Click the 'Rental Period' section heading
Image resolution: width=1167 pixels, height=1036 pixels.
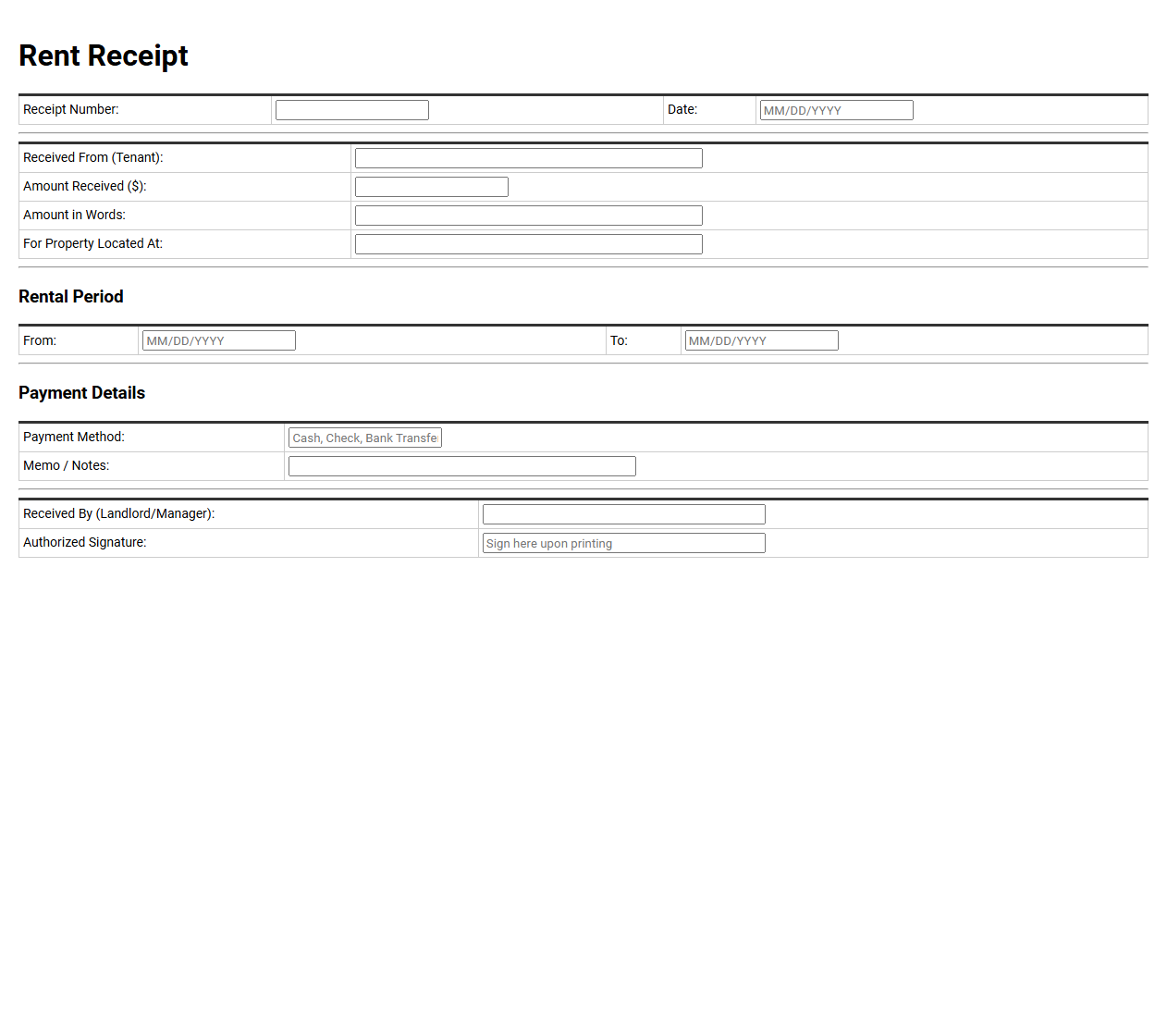pyautogui.click(x=71, y=296)
